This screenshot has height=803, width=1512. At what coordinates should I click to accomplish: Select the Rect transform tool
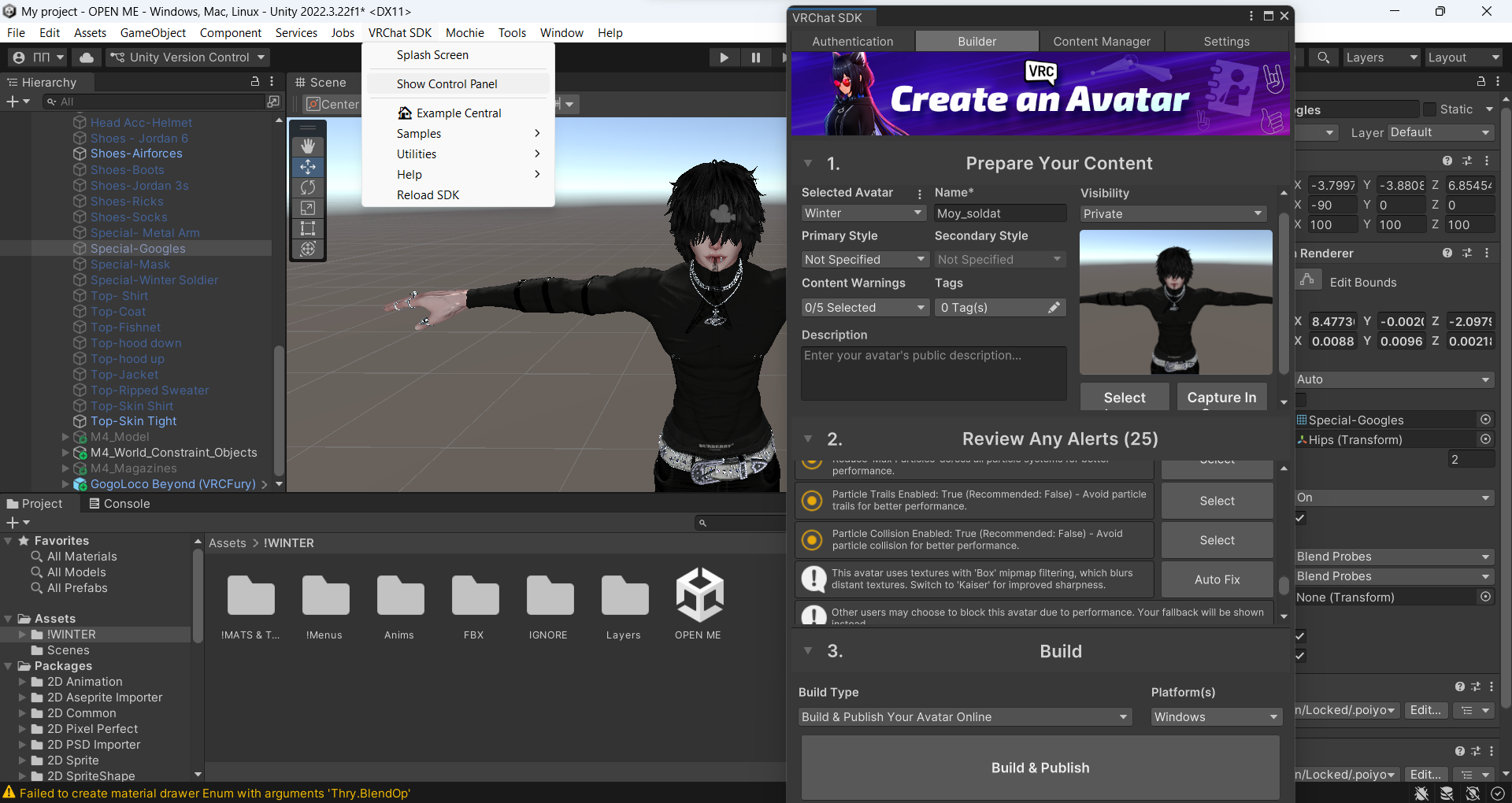coord(308,228)
